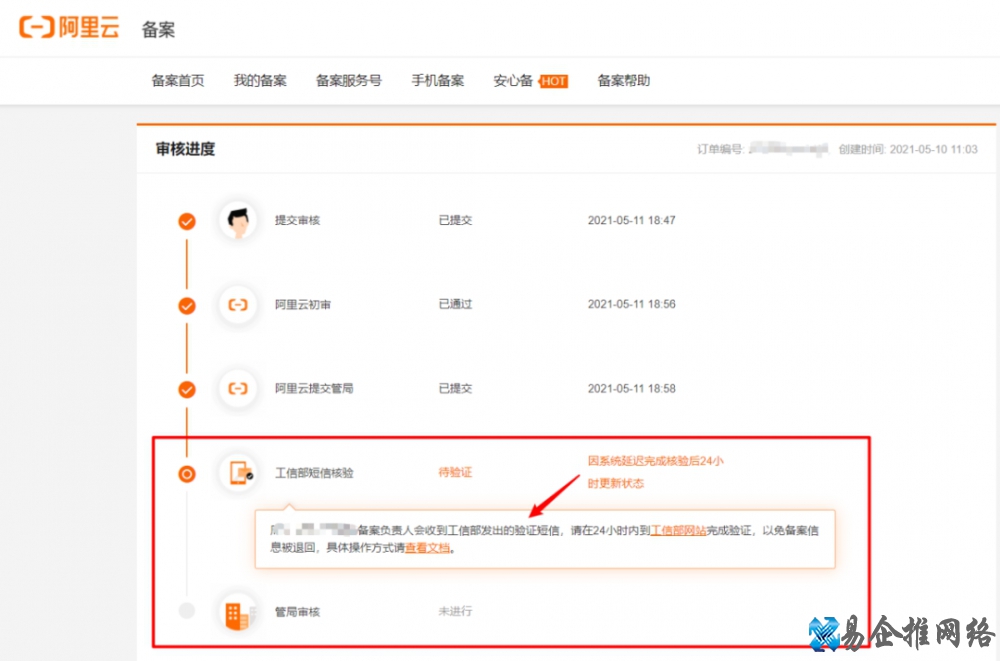Click the gray circle next to 管局审核
1000x661 pixels.
pos(186,613)
